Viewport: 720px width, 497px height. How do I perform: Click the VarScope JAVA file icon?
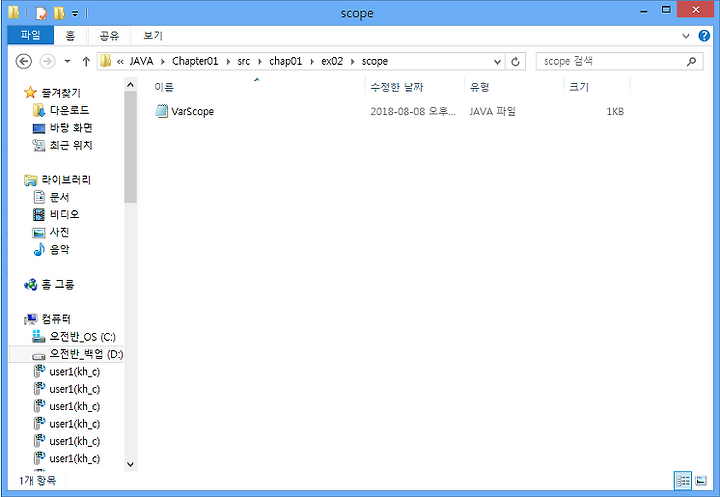[162, 111]
